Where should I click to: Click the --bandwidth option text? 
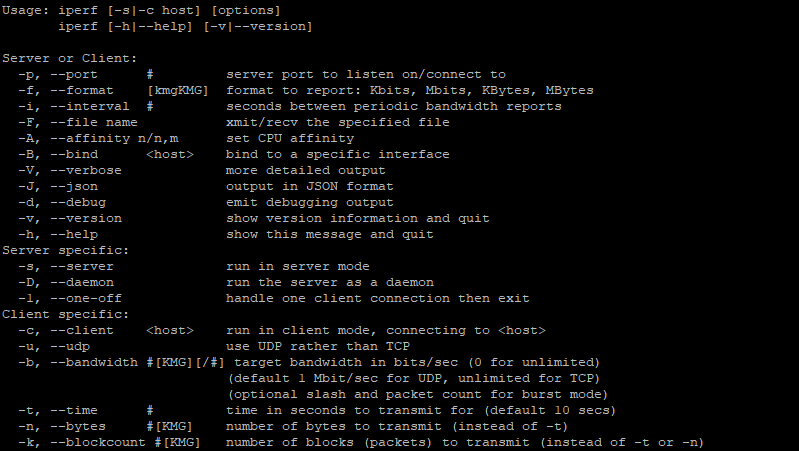point(94,362)
